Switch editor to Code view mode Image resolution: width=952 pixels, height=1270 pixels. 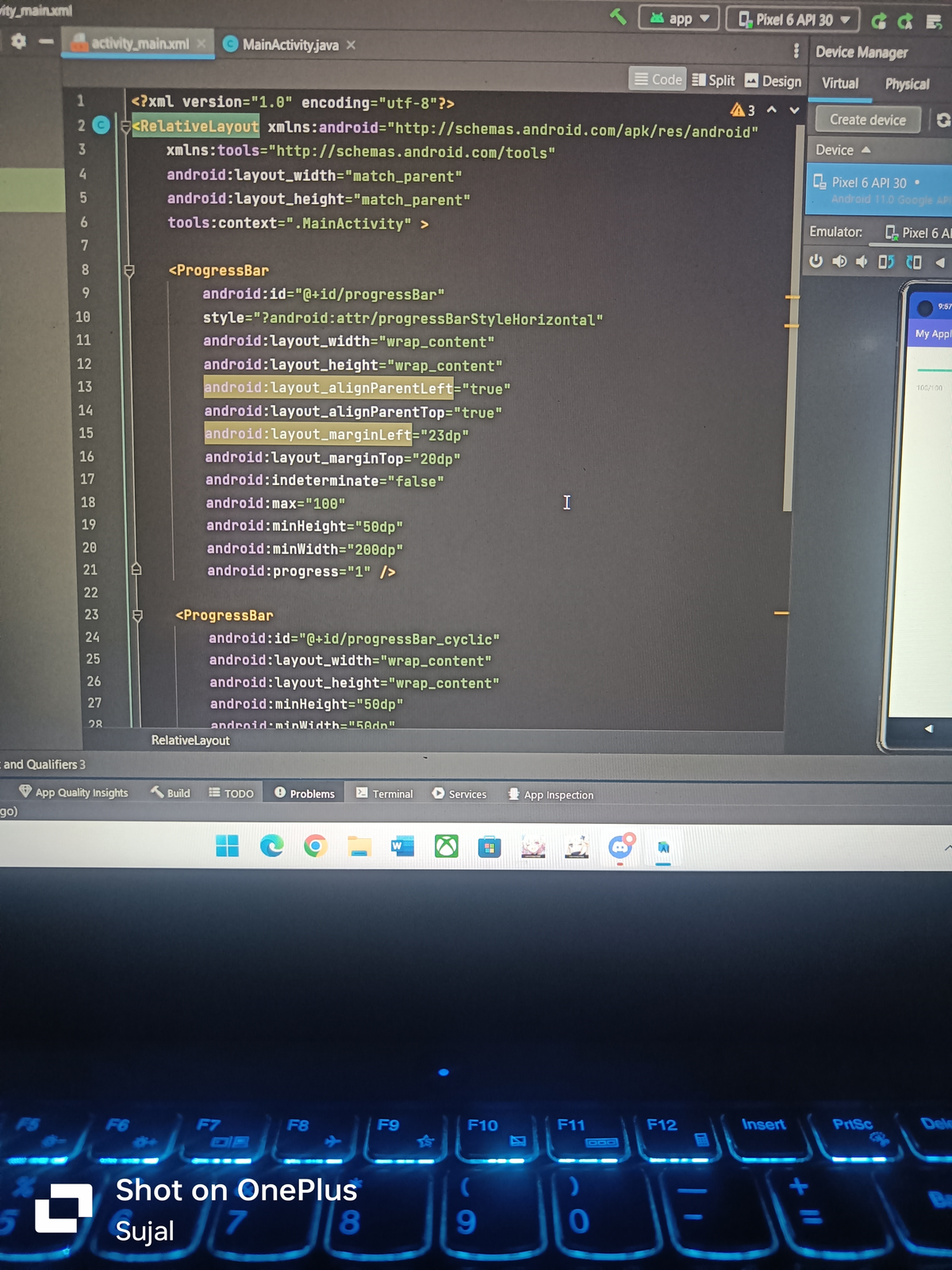click(x=658, y=79)
